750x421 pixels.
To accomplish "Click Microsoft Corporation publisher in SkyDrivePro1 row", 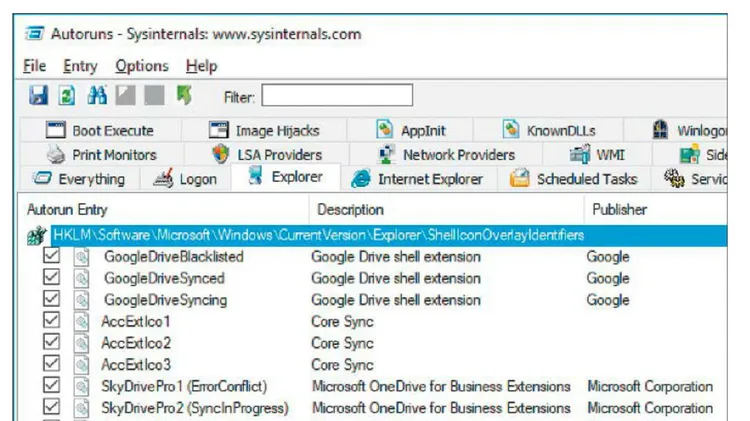I will click(x=650, y=386).
